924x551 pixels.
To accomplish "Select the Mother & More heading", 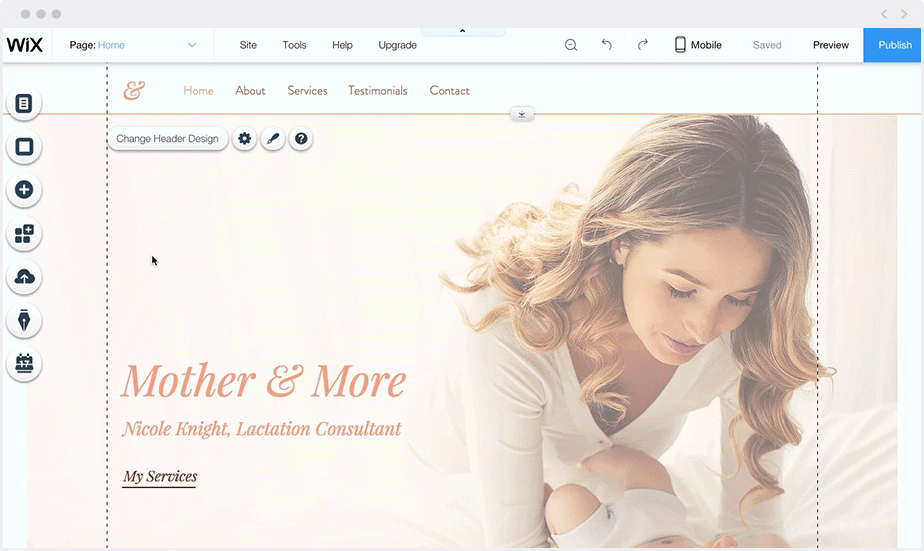I will pyautogui.click(x=263, y=380).
